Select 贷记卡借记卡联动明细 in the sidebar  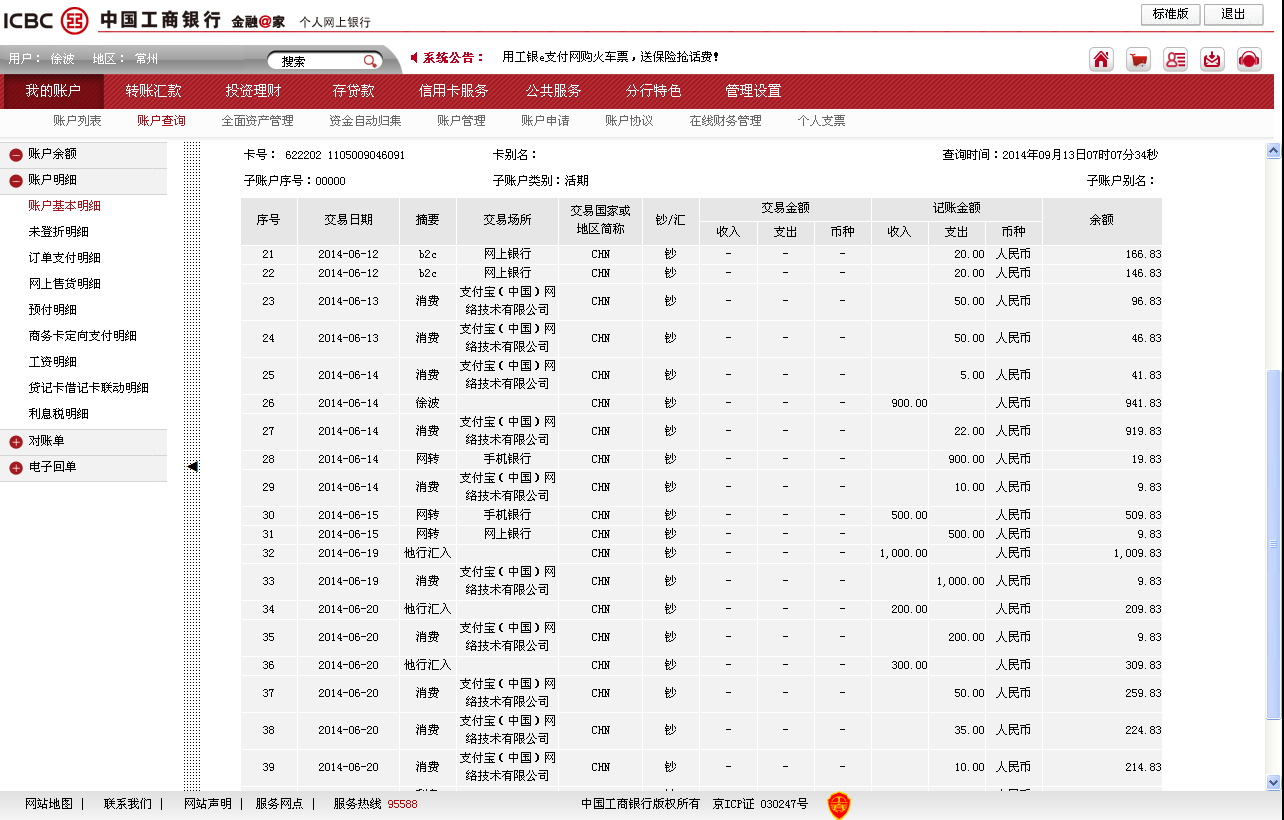click(x=88, y=388)
